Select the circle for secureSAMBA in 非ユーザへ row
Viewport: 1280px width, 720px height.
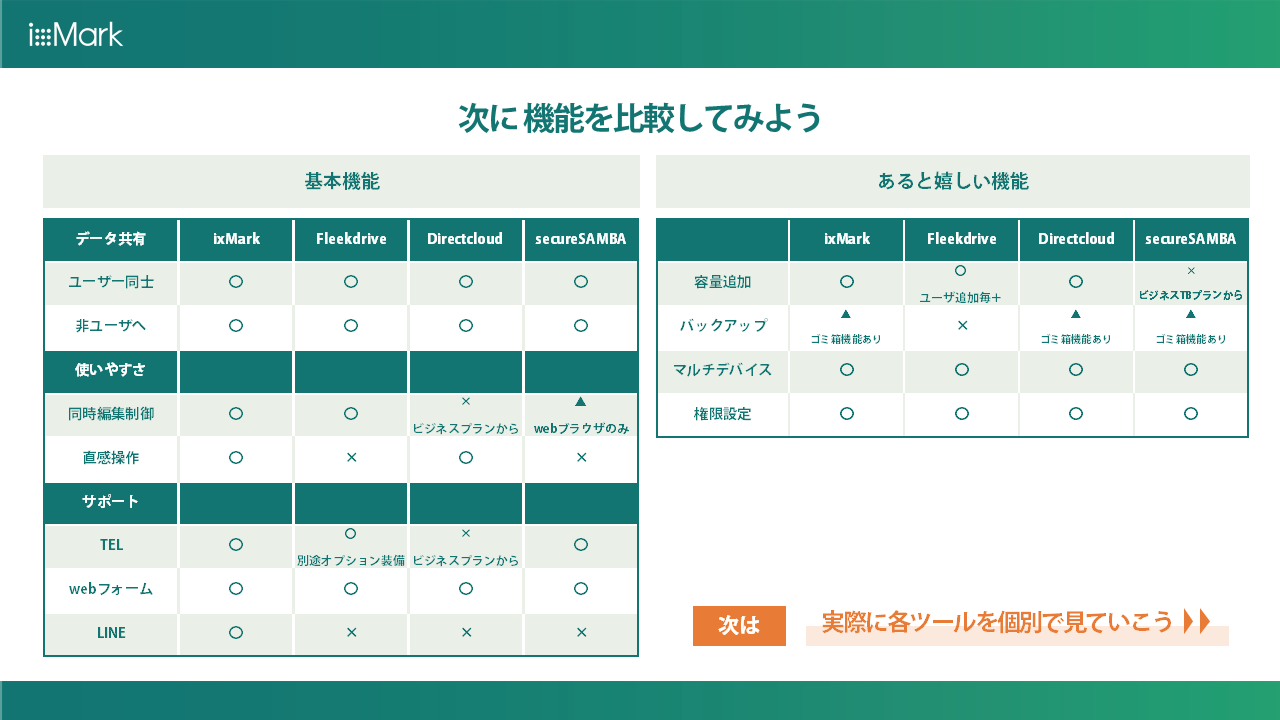coord(581,325)
